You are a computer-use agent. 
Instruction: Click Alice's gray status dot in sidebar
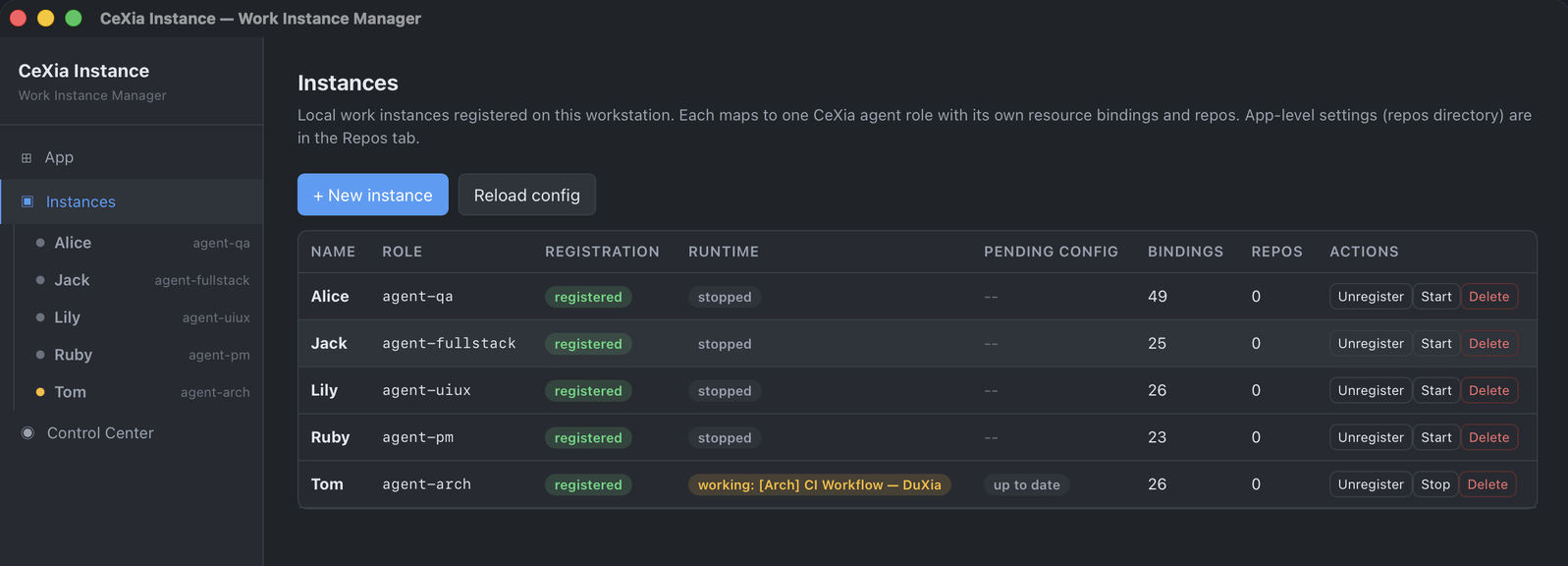pos(40,243)
